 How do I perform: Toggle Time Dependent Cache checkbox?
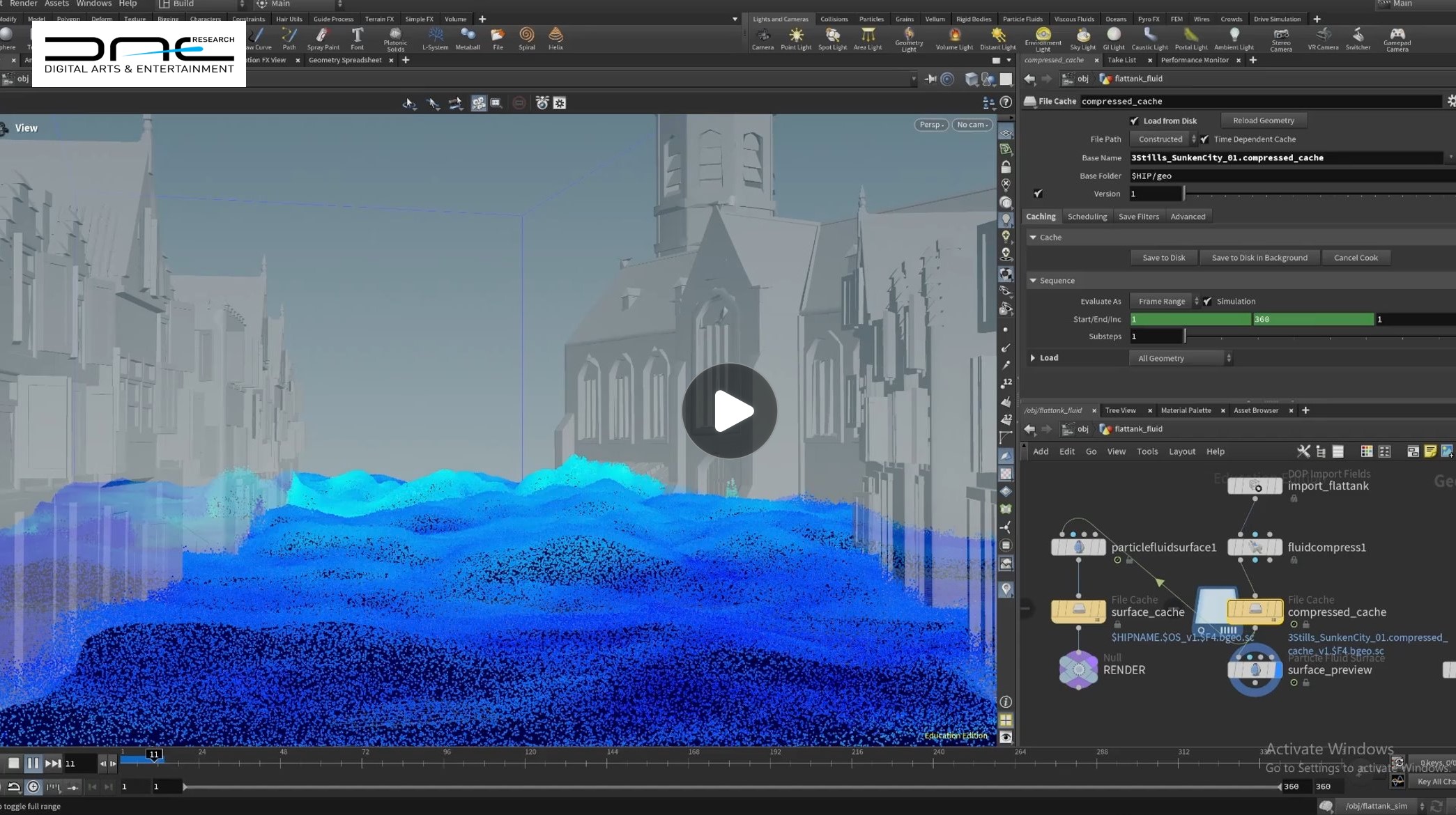(x=1204, y=139)
